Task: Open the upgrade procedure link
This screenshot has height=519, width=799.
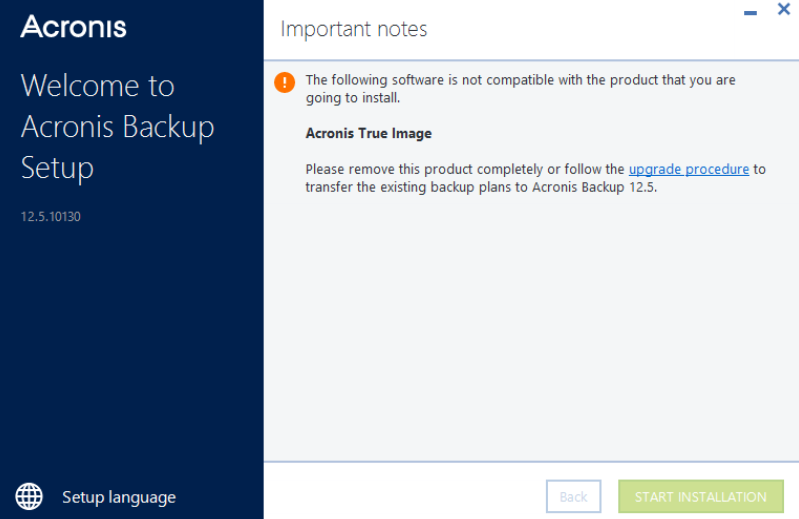Action: tap(688, 169)
